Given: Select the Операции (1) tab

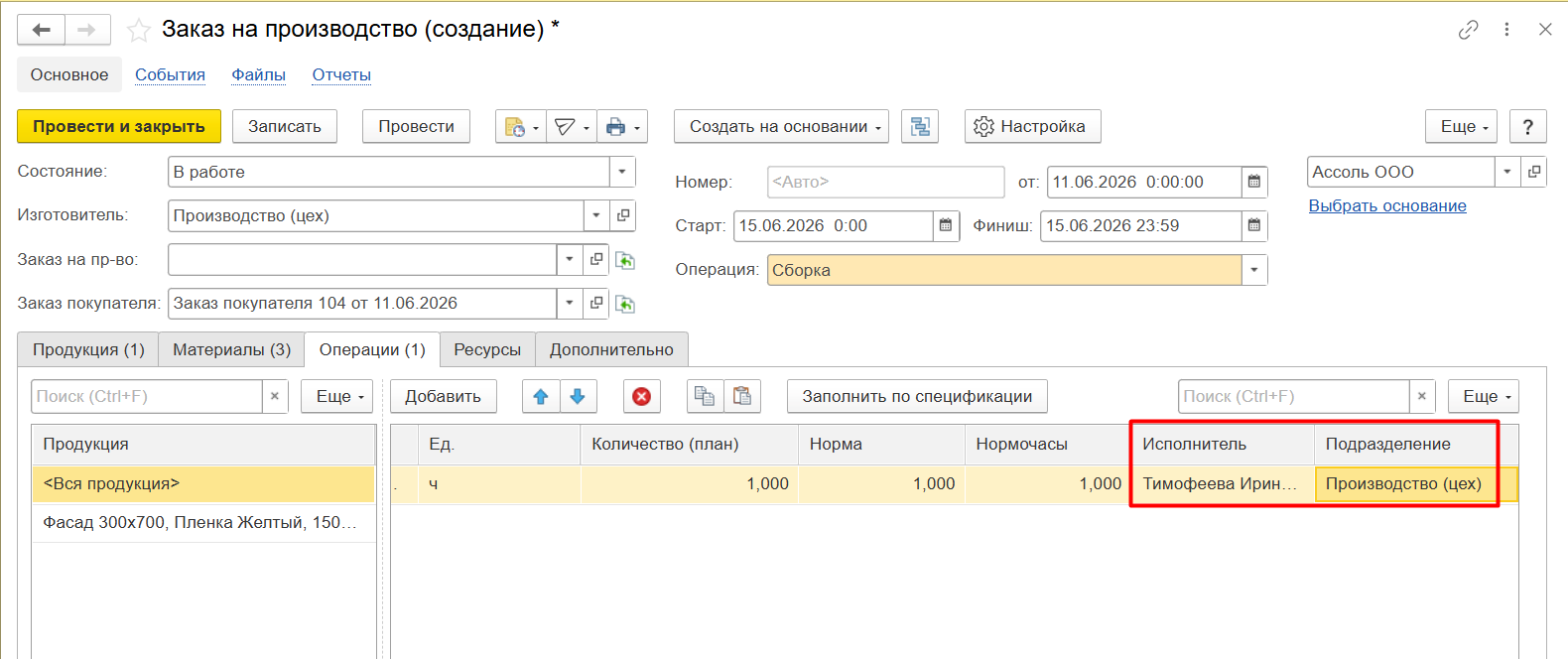Looking at the screenshot, I should [x=372, y=349].
